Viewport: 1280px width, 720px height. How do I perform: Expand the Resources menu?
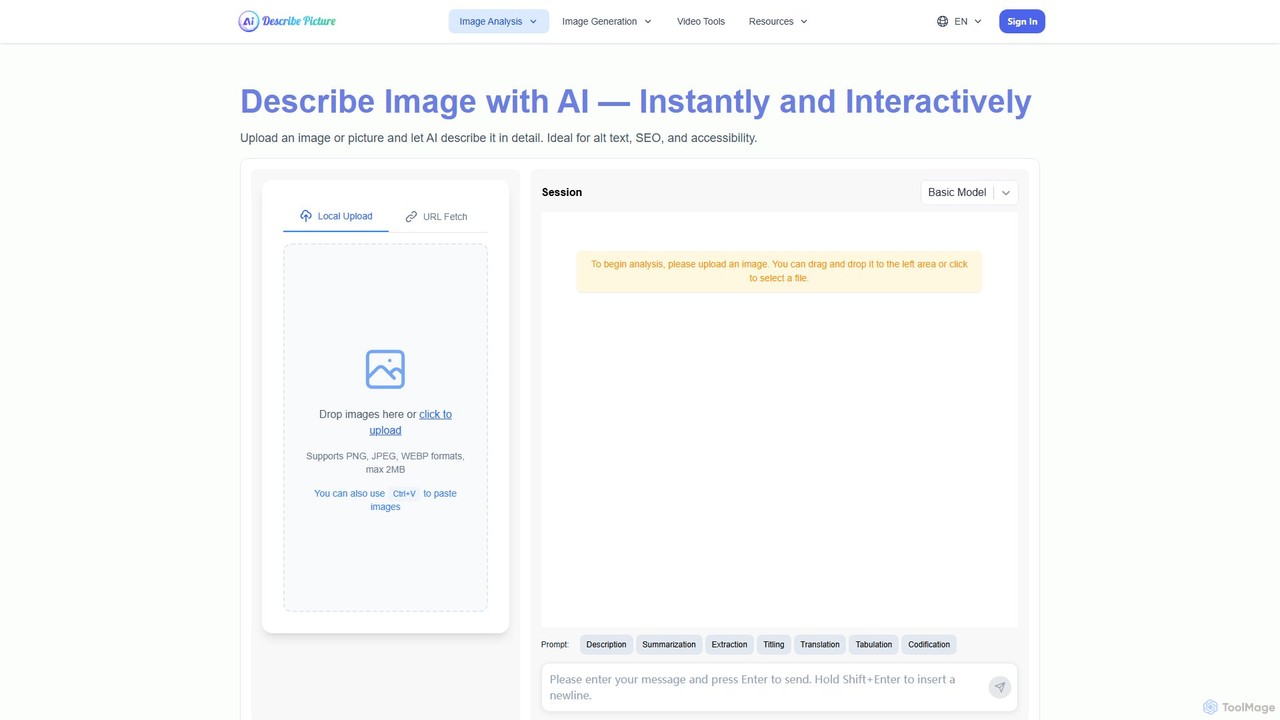point(778,21)
